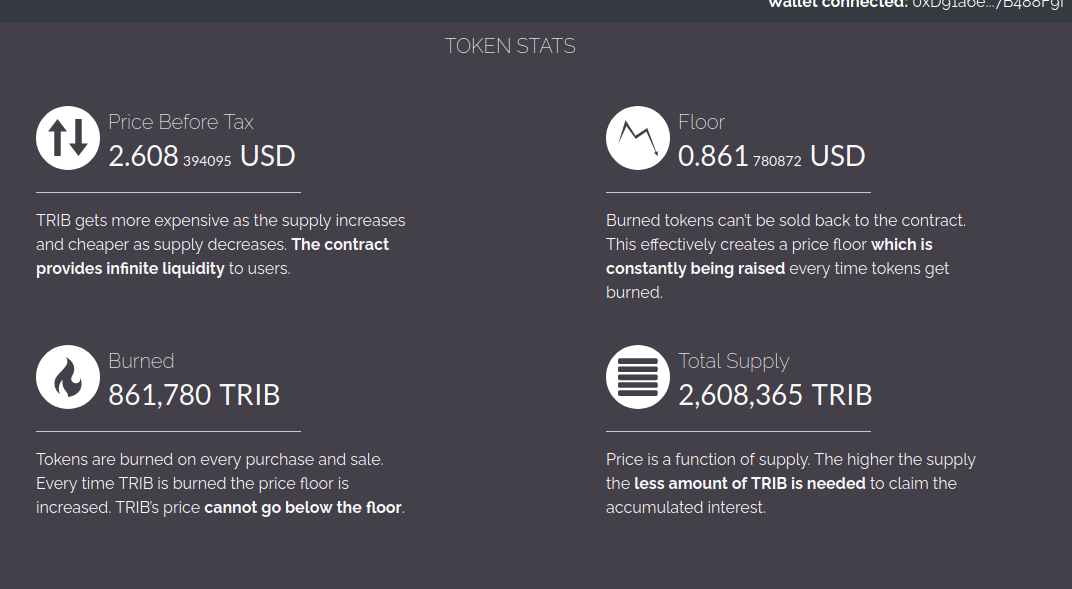
Task: Click the 861,780 TRIB burned amount
Action: click(x=194, y=395)
